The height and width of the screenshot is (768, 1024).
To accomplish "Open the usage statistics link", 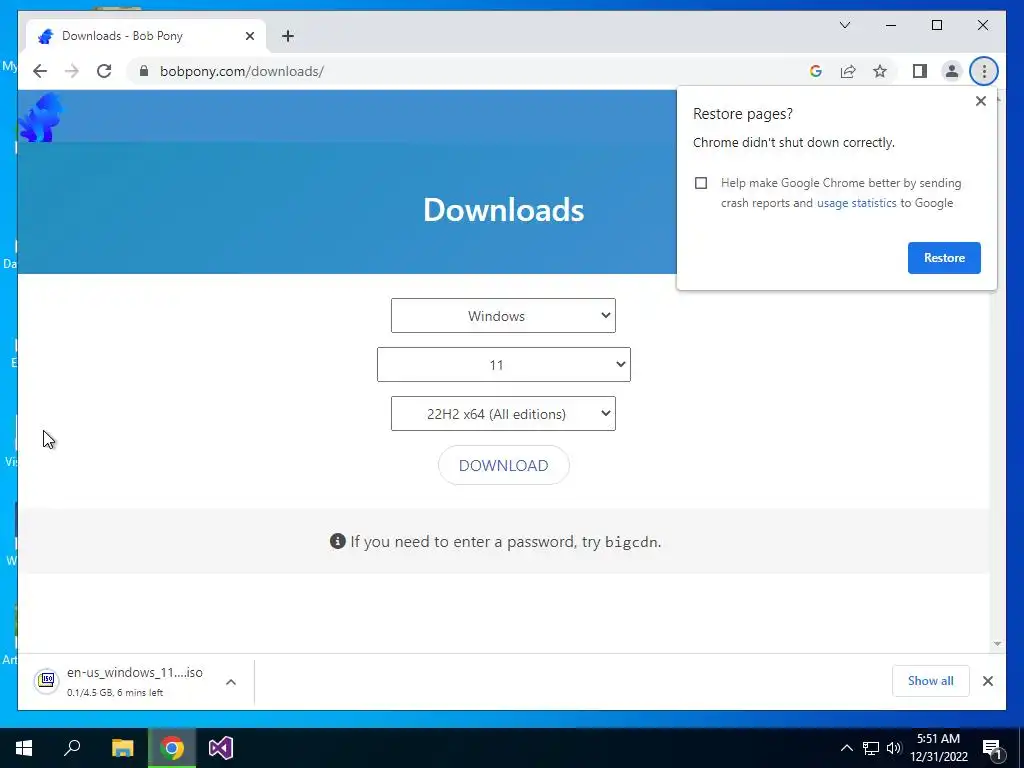I will click(x=856, y=203).
